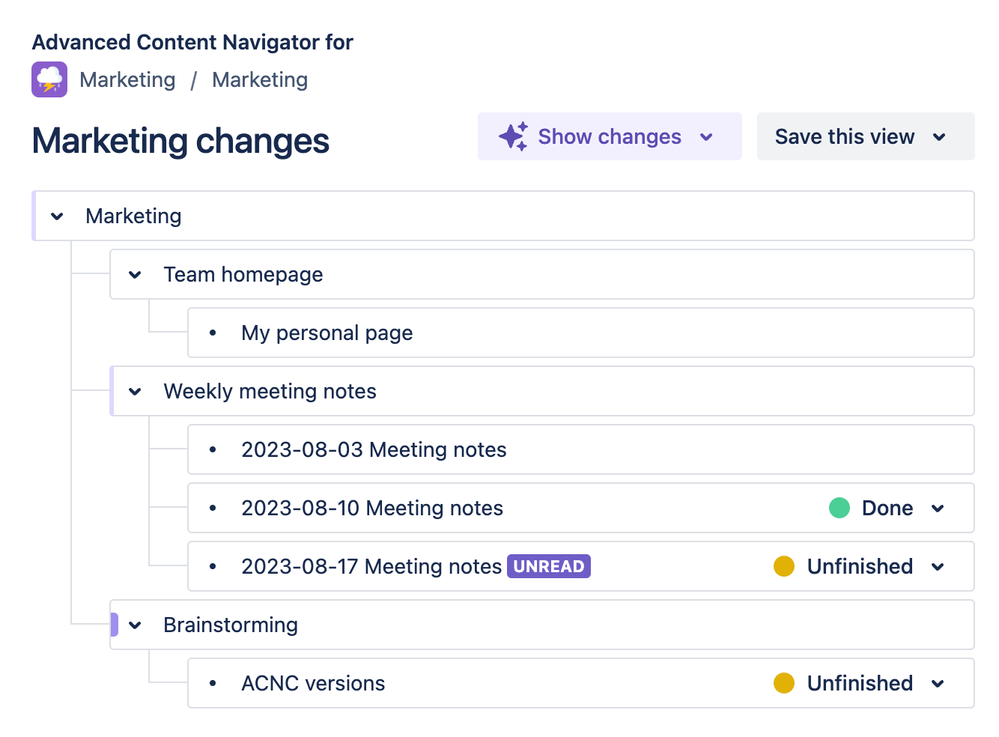Open the first Marketing breadcrumb link
This screenshot has width=999, height=737.
[127, 79]
